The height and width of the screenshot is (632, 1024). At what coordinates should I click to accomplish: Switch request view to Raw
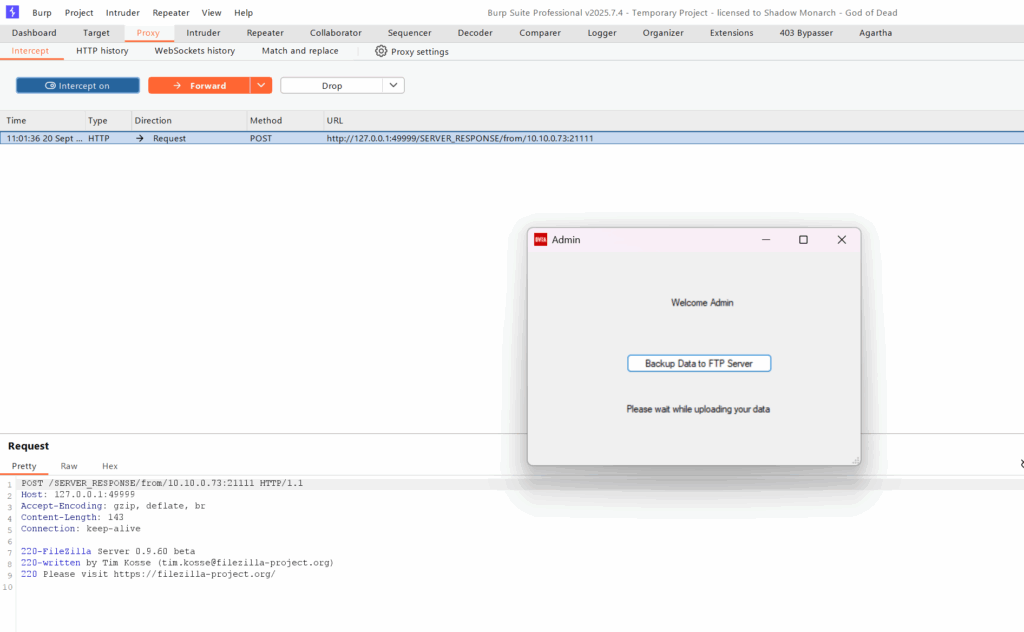click(x=69, y=466)
